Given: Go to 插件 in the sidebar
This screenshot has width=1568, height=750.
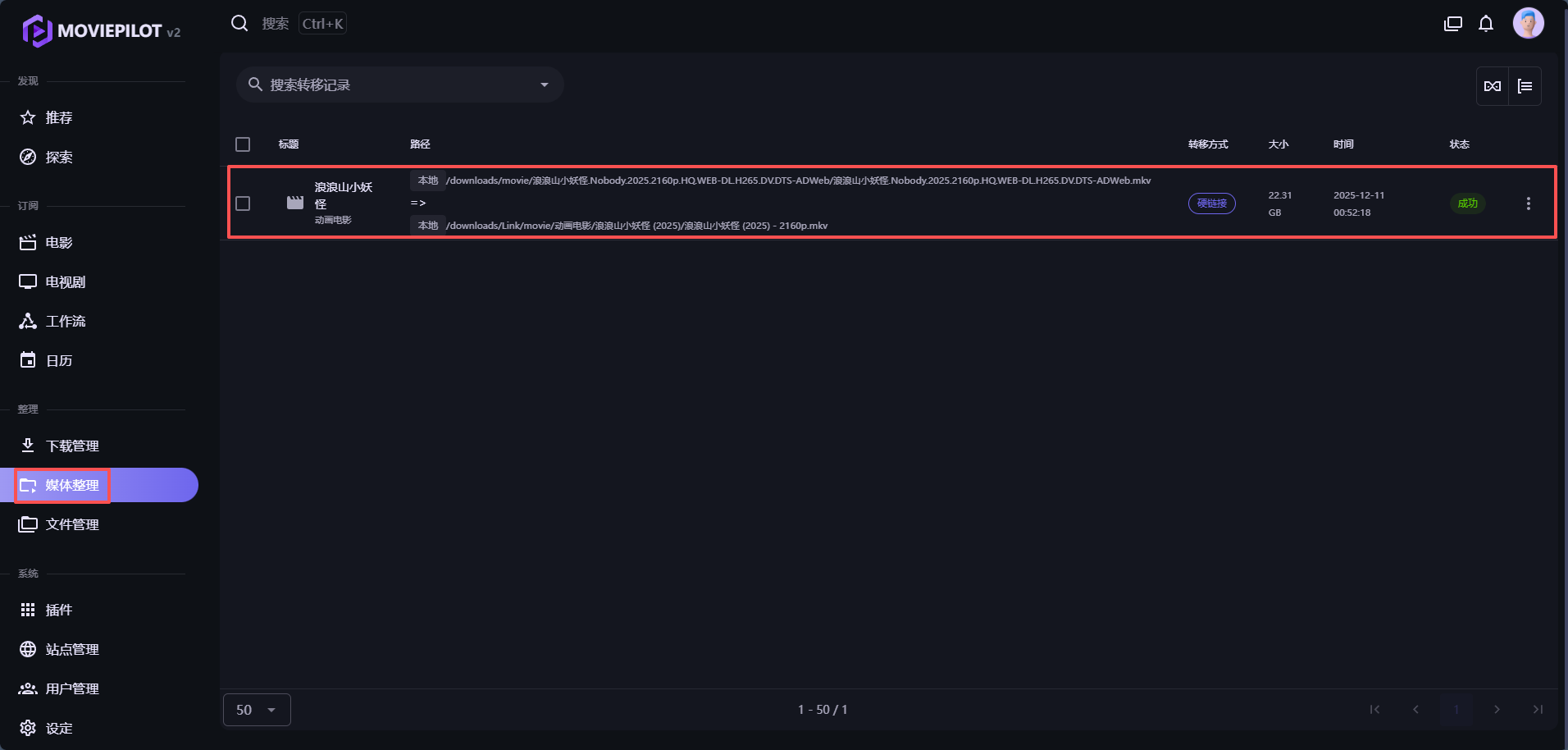Looking at the screenshot, I should (x=59, y=610).
